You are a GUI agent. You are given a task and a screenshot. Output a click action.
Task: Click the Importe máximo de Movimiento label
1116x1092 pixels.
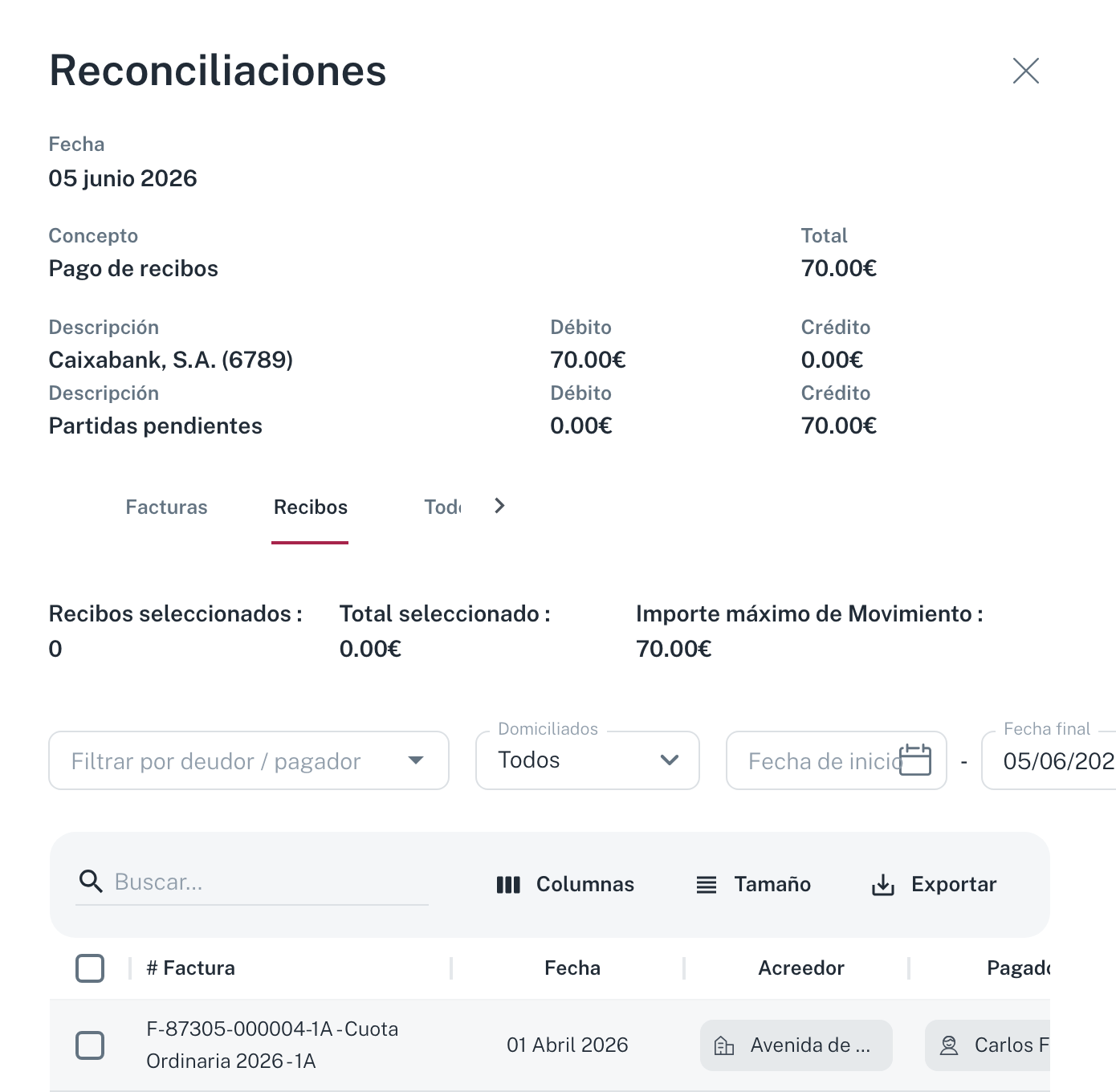coord(809,614)
